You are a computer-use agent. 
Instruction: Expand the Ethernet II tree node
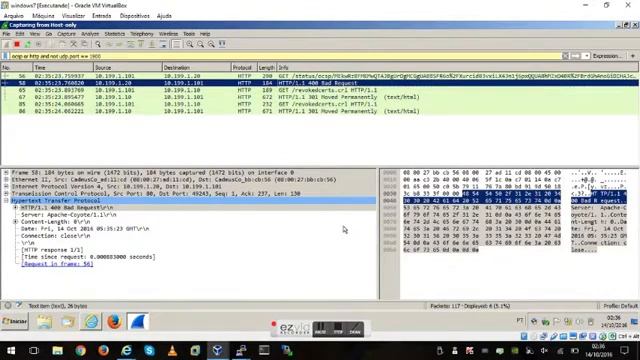(x=6, y=180)
